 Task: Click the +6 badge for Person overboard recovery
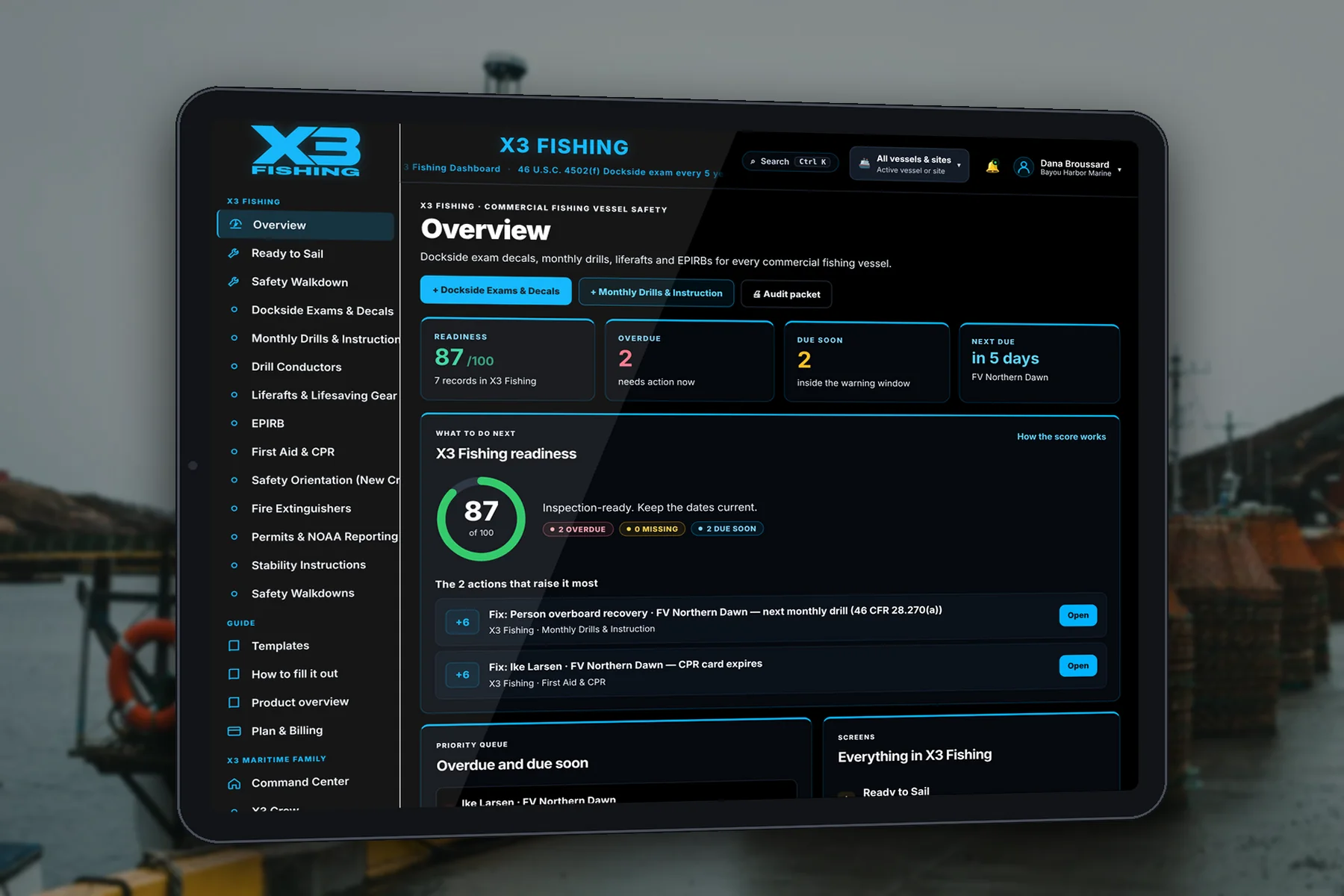pos(462,622)
